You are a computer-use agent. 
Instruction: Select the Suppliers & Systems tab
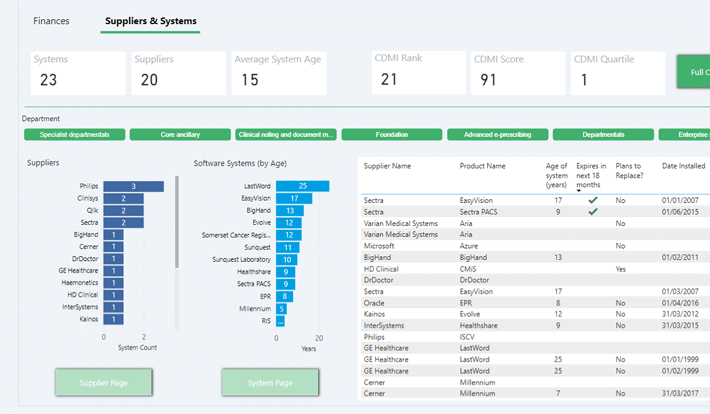tap(150, 21)
